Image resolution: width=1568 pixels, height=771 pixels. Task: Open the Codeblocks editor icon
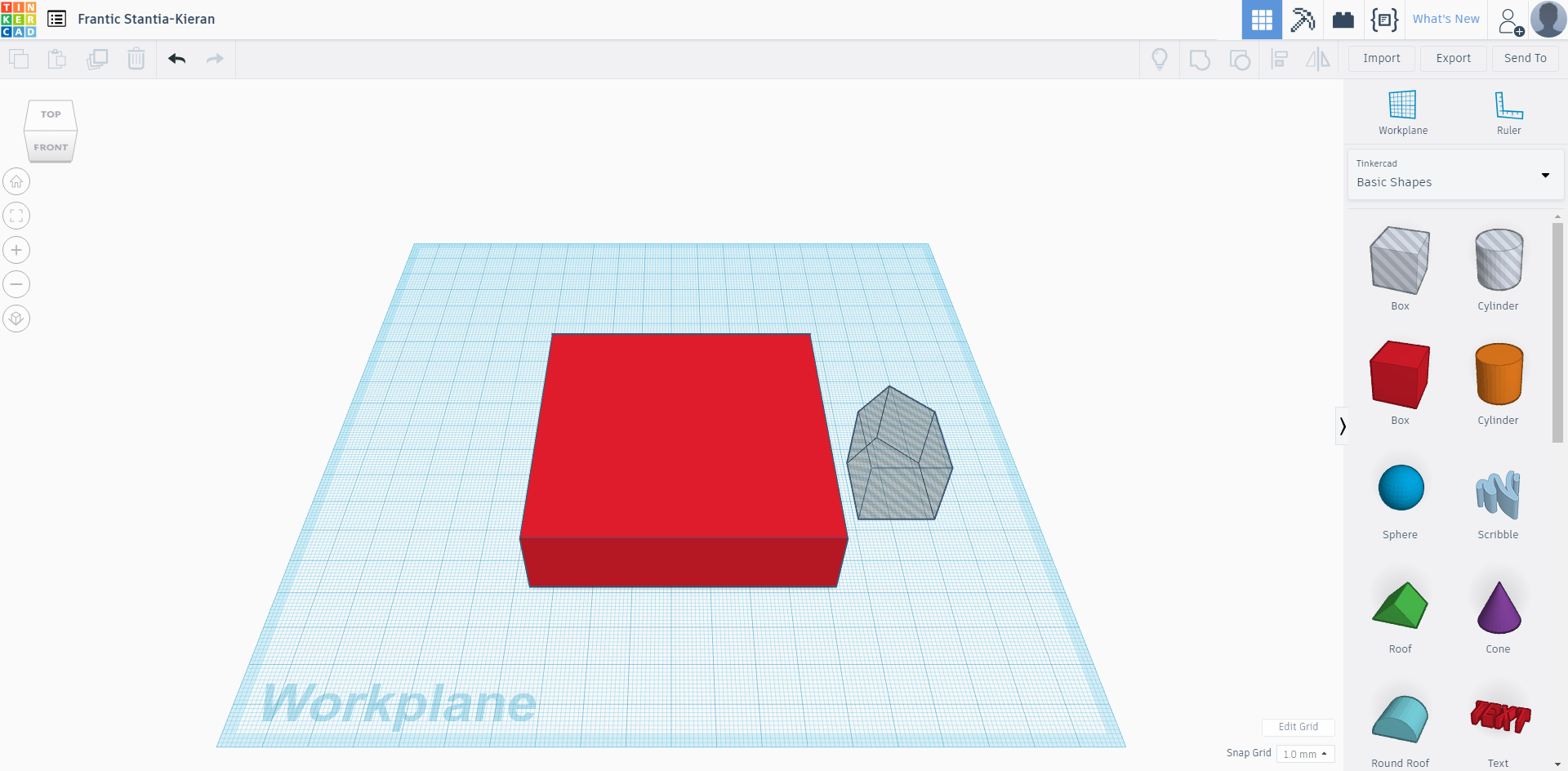point(1384,20)
